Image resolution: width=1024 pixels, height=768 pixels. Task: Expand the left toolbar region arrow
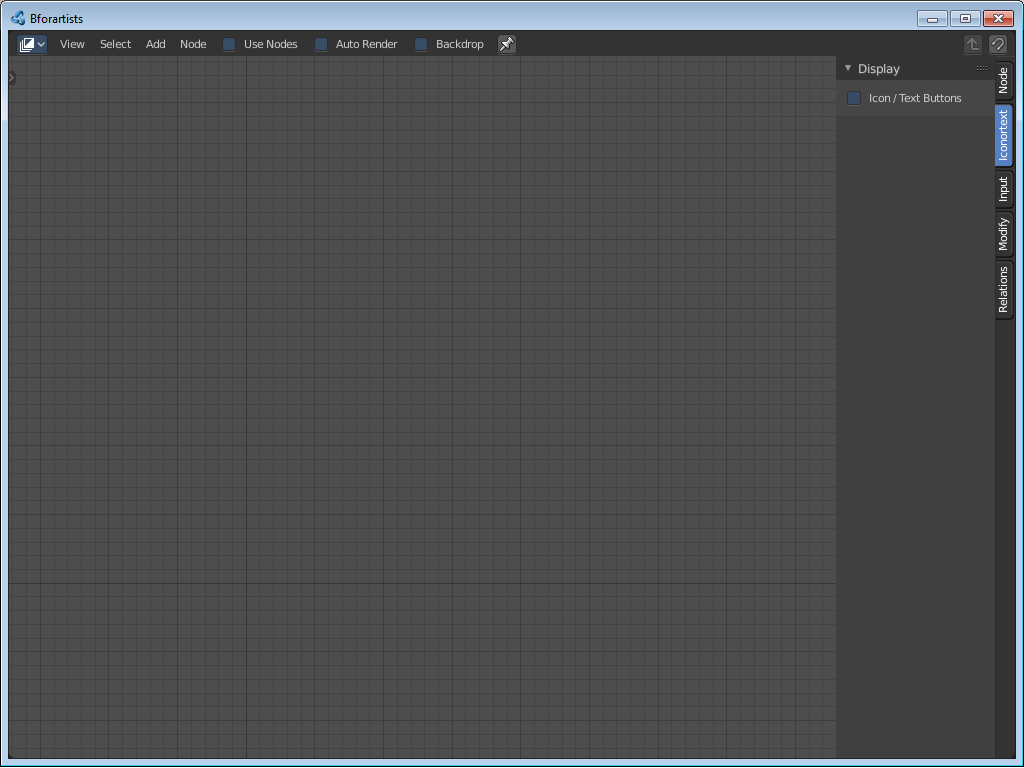pyautogui.click(x=12, y=78)
